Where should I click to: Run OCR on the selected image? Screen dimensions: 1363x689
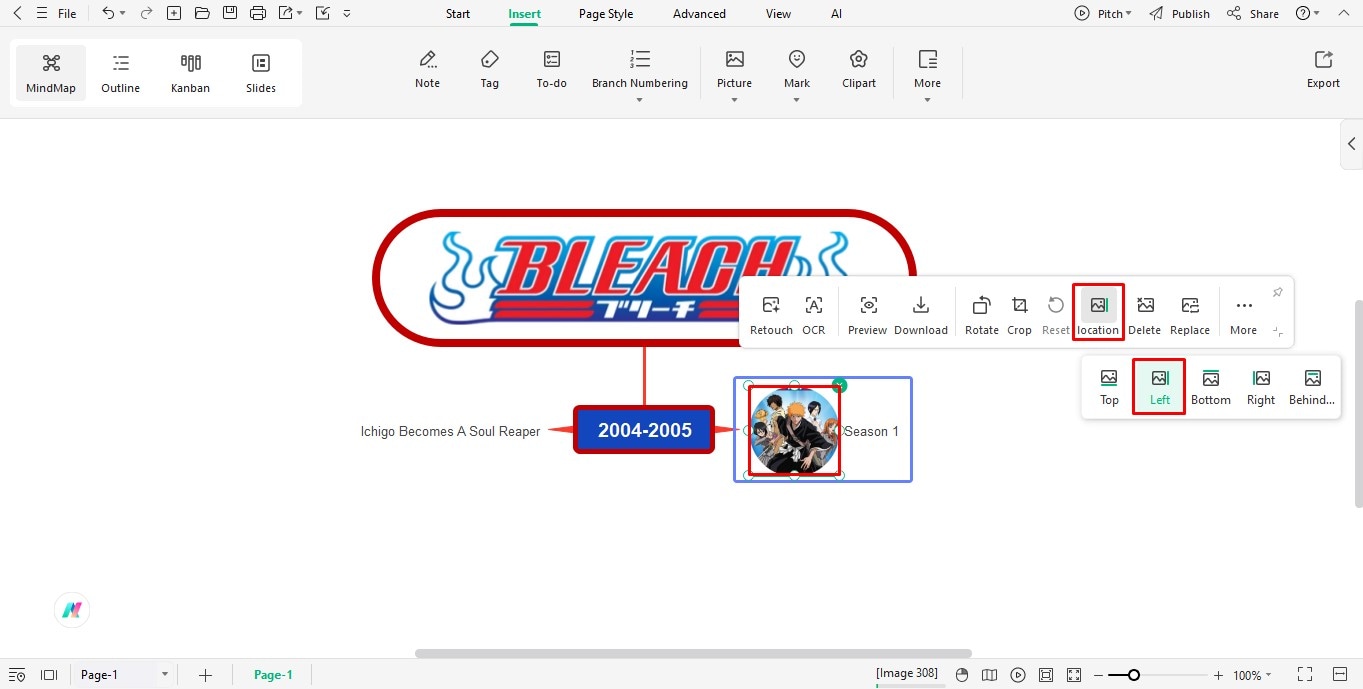pyautogui.click(x=814, y=315)
